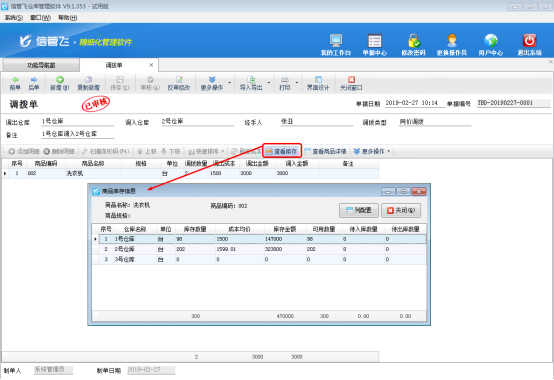Screen dimensions: 554x380
Task: Expand the 打印 print dropdown arrow
Action: [x=296, y=83]
